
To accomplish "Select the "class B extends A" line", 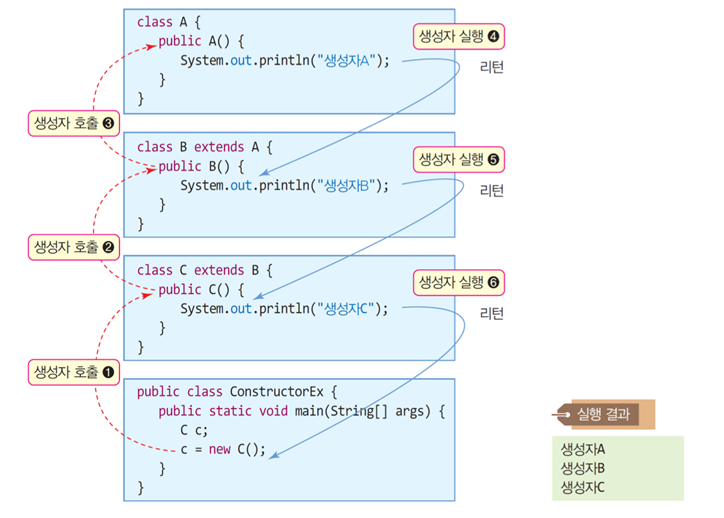I will [204, 146].
